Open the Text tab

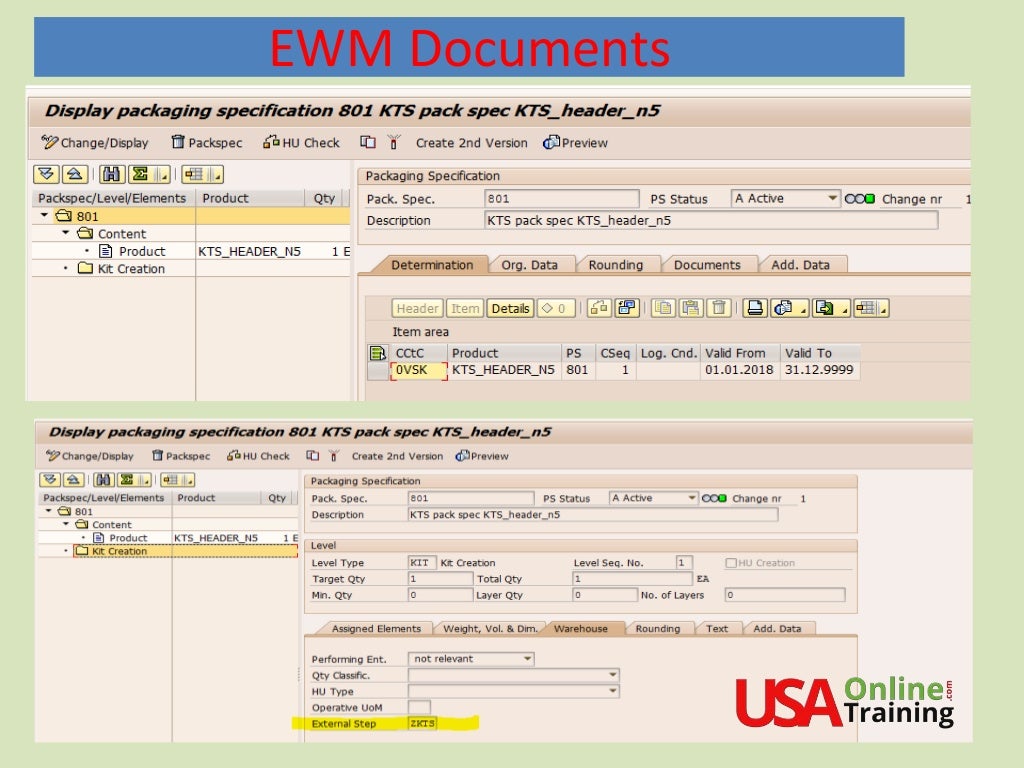coord(716,628)
